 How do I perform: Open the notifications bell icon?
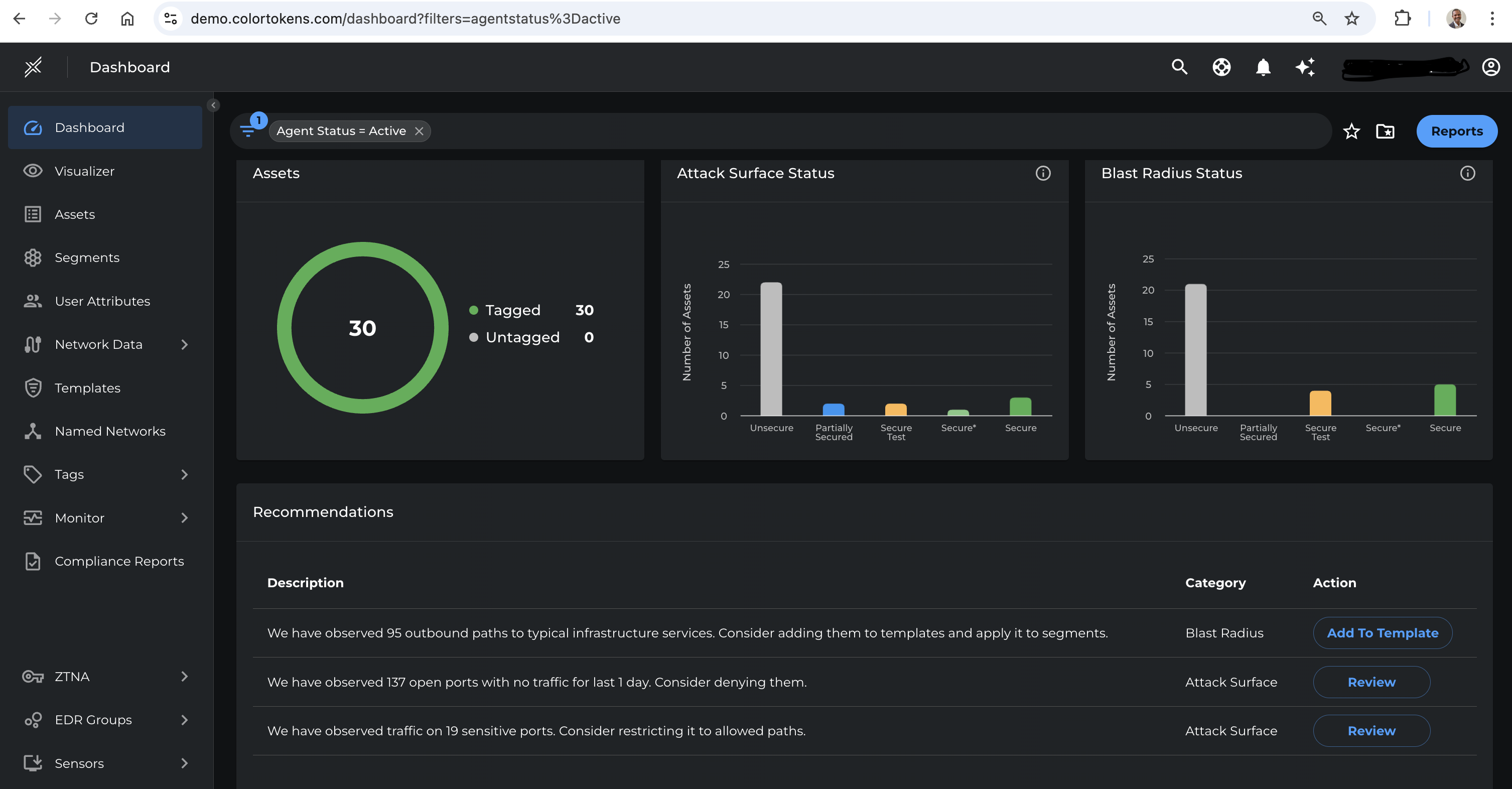tap(1263, 67)
